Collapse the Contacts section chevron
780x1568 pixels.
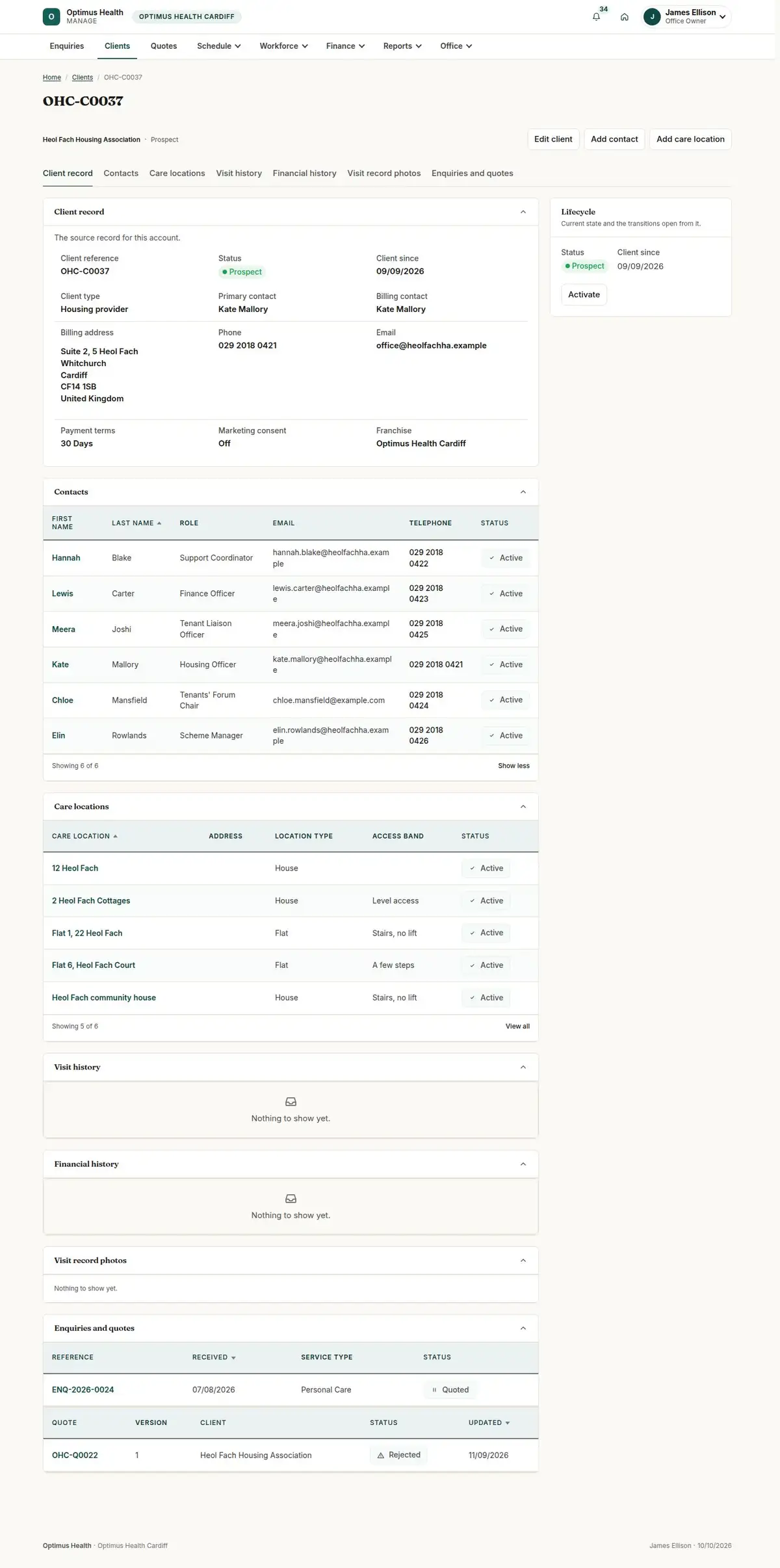(523, 492)
